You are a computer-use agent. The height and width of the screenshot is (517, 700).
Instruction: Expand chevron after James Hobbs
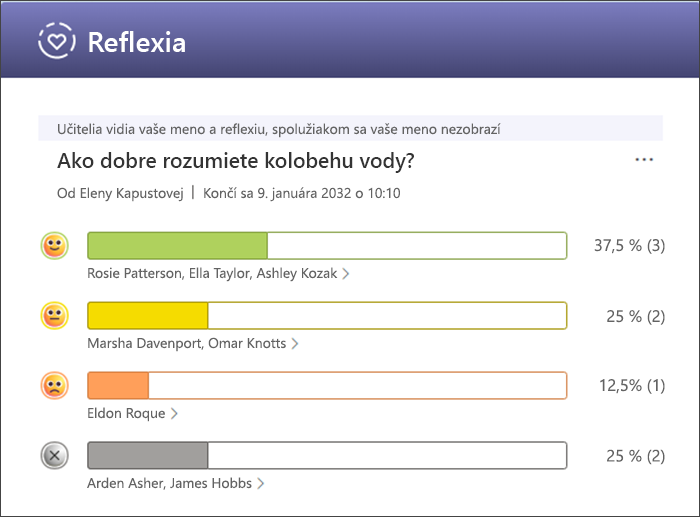pyautogui.click(x=261, y=484)
